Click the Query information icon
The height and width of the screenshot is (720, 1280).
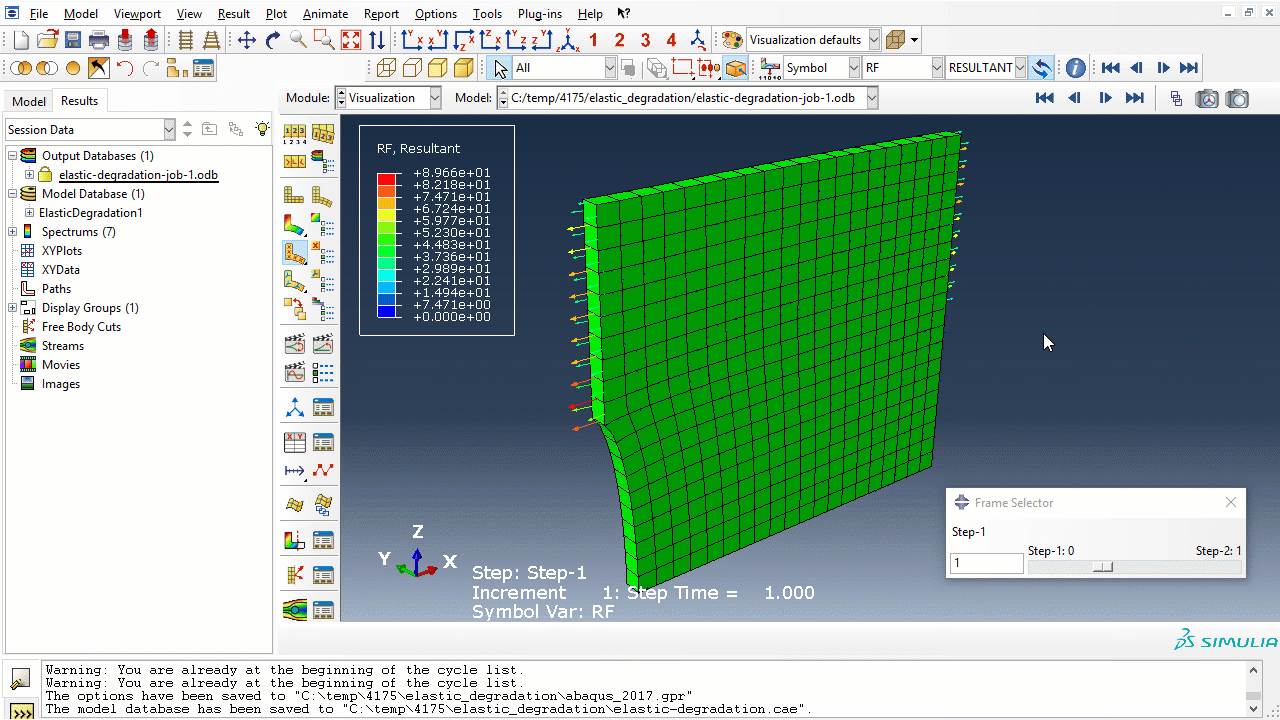point(1076,68)
